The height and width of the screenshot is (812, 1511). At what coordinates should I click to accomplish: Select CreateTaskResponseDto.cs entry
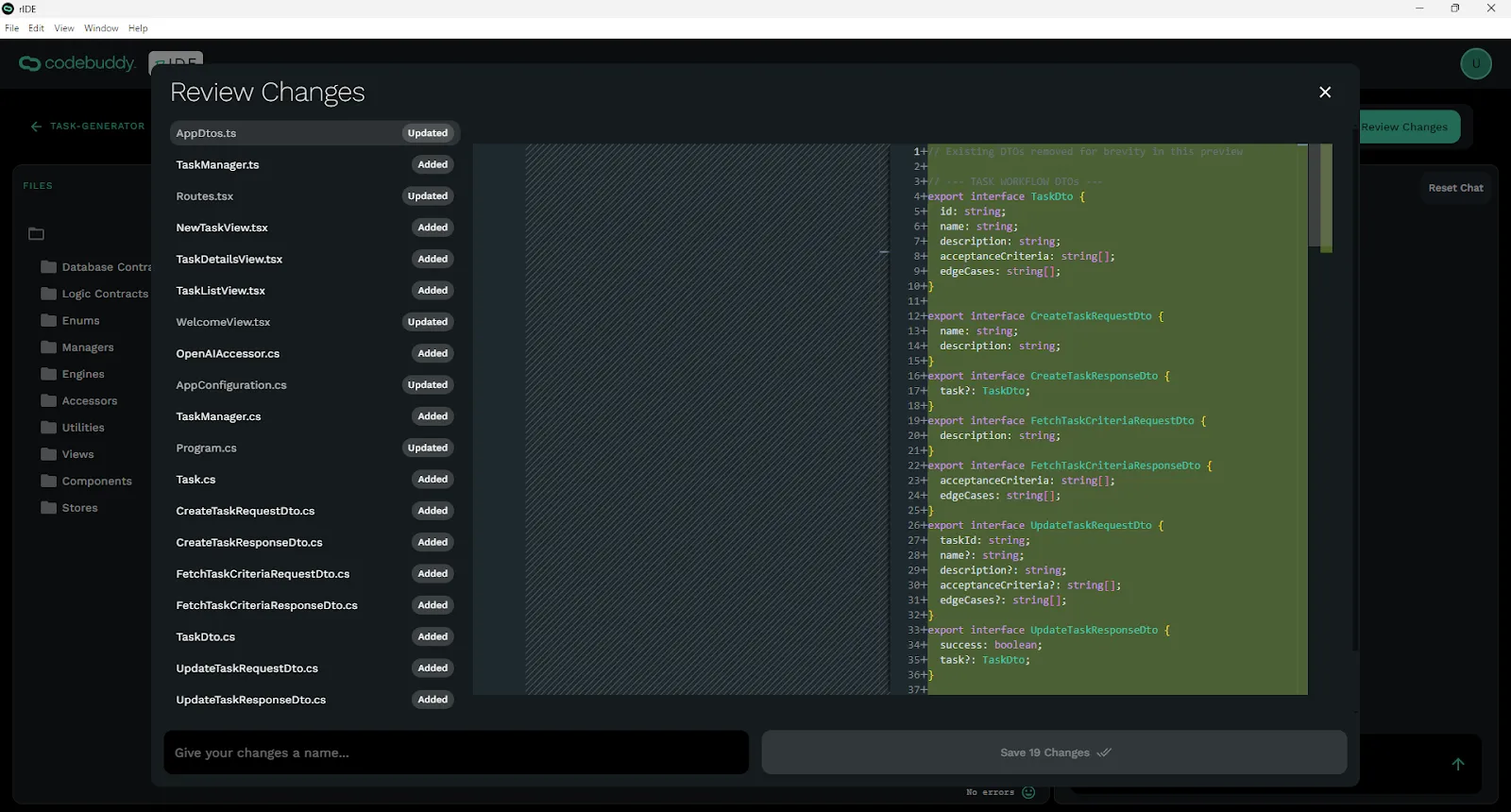click(314, 542)
